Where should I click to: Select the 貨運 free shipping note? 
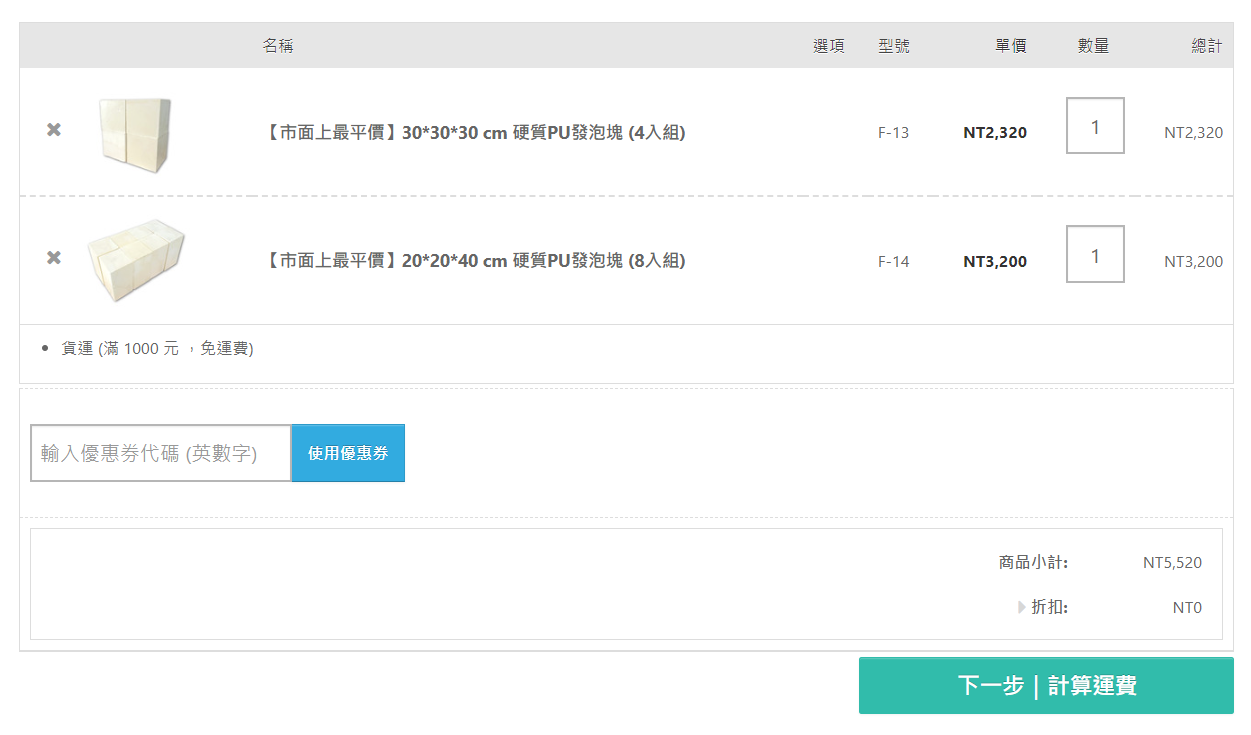(157, 349)
